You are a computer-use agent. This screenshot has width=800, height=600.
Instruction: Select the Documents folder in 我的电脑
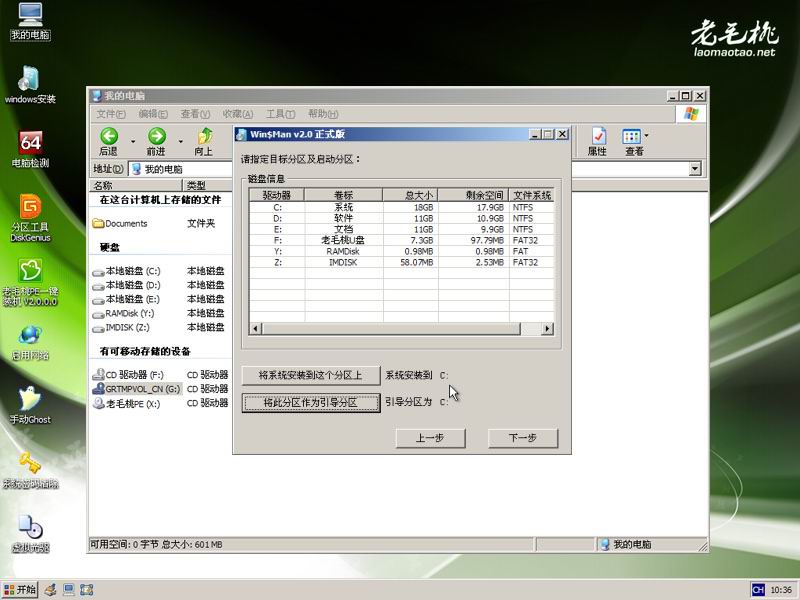120,223
